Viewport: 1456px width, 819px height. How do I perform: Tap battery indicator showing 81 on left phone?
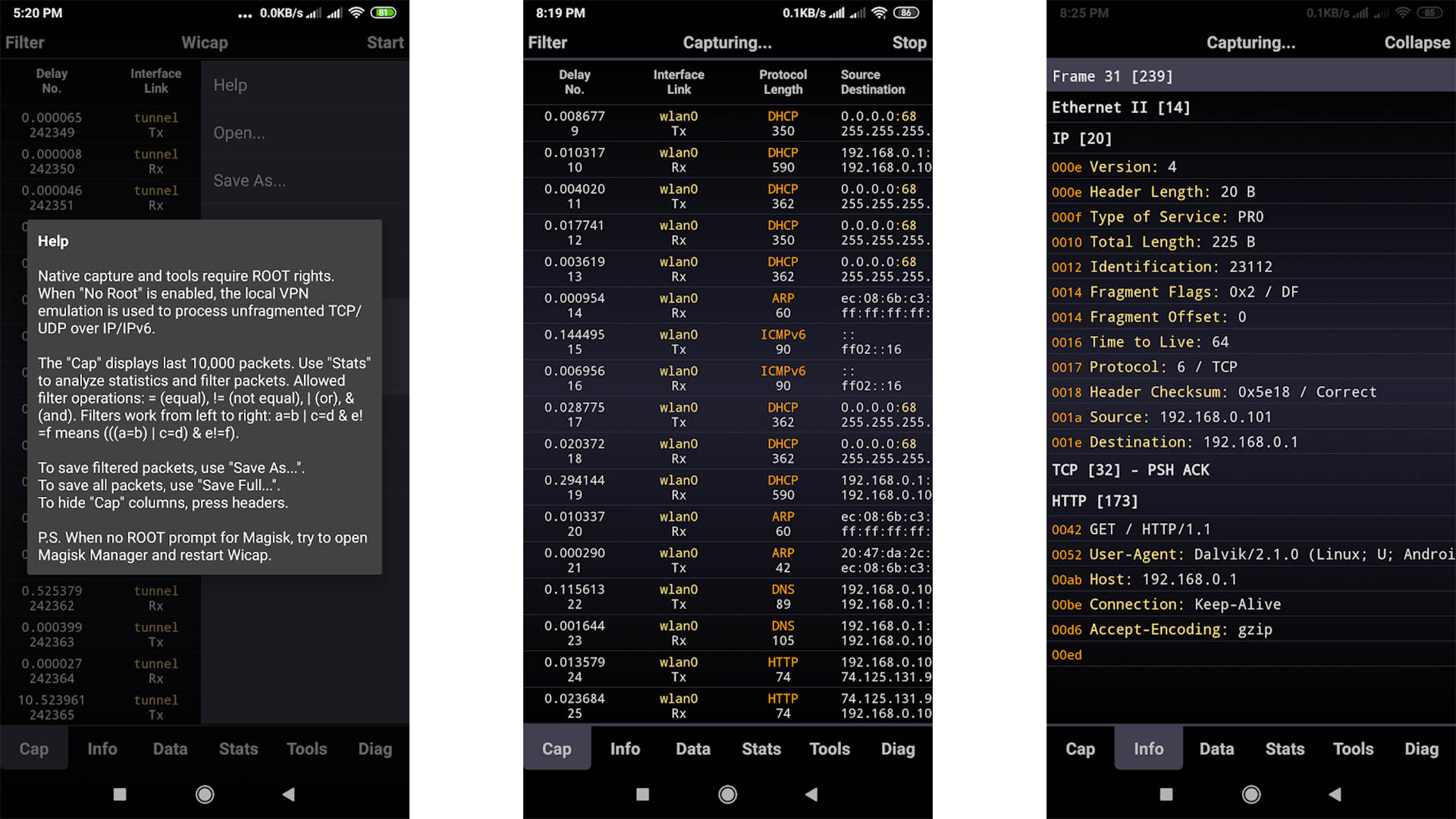tap(384, 13)
